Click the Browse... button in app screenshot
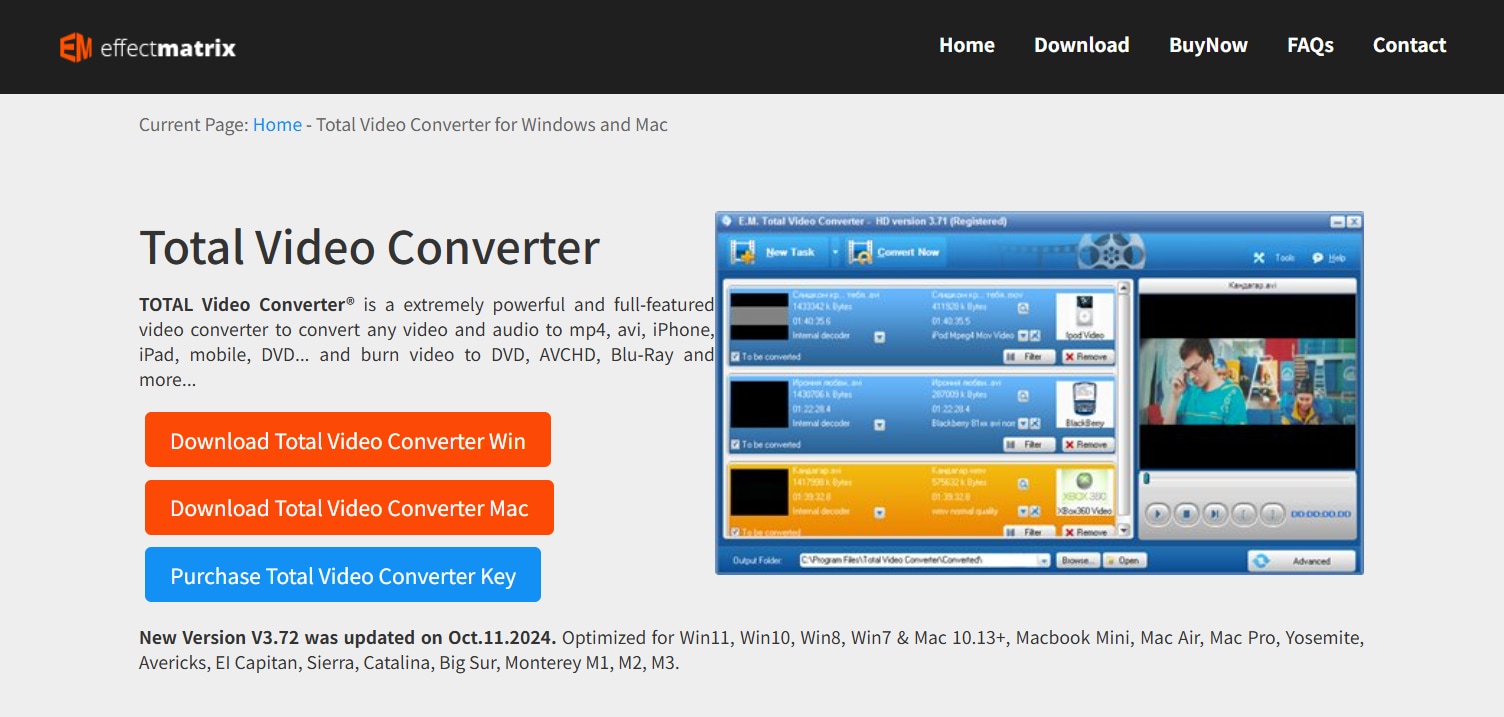 click(1078, 561)
